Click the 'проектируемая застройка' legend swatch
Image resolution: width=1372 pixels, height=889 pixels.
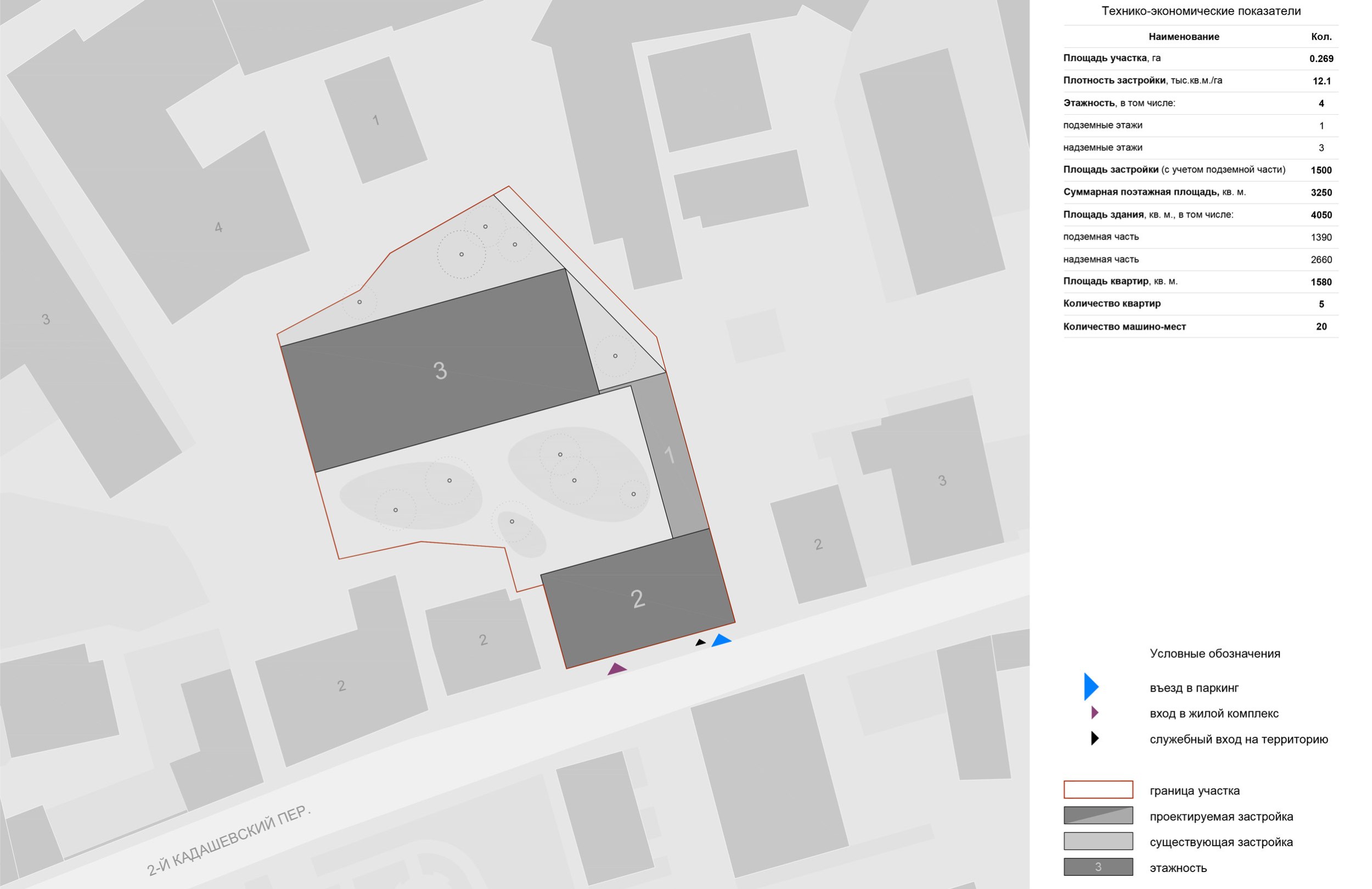(x=1098, y=816)
